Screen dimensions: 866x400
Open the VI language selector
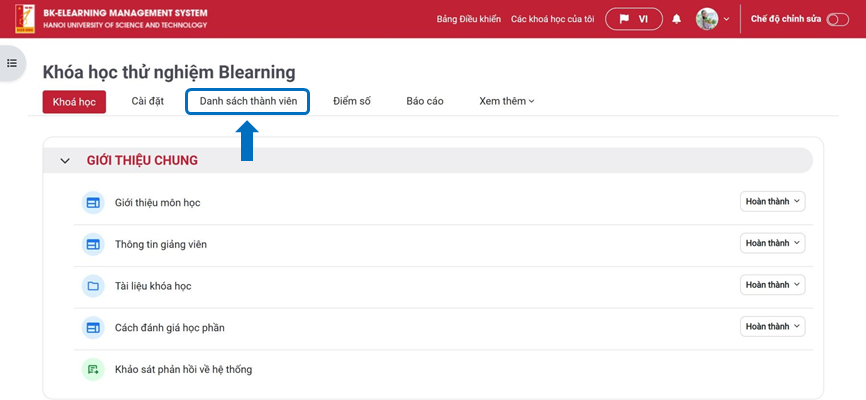pos(634,19)
